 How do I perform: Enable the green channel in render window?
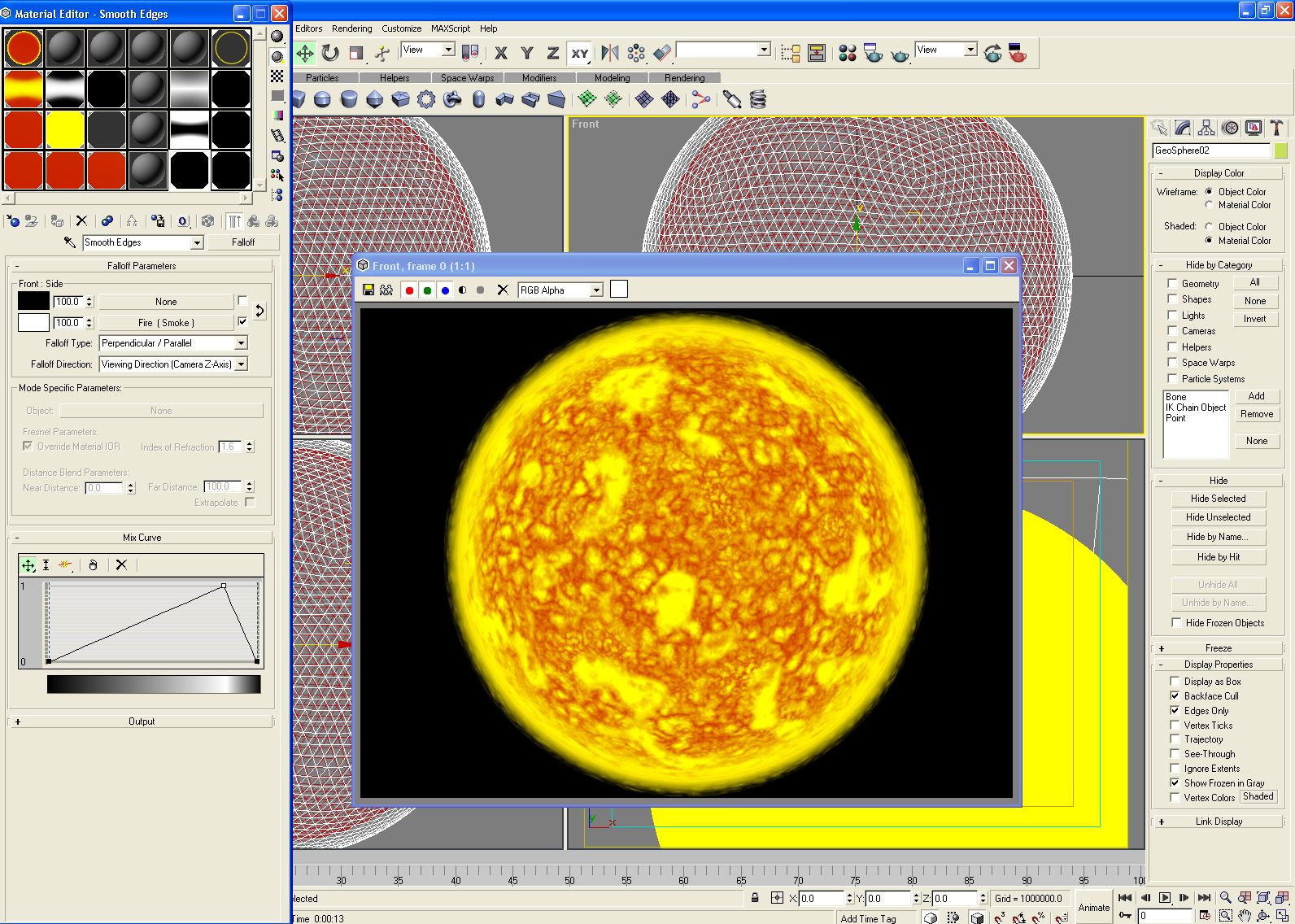pyautogui.click(x=427, y=290)
